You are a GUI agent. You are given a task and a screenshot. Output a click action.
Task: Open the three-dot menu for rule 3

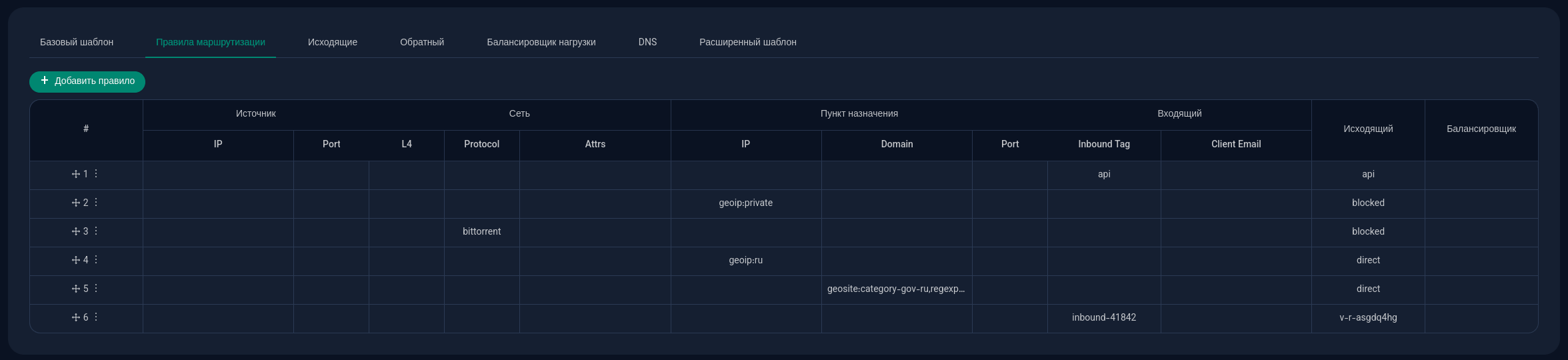click(x=96, y=231)
